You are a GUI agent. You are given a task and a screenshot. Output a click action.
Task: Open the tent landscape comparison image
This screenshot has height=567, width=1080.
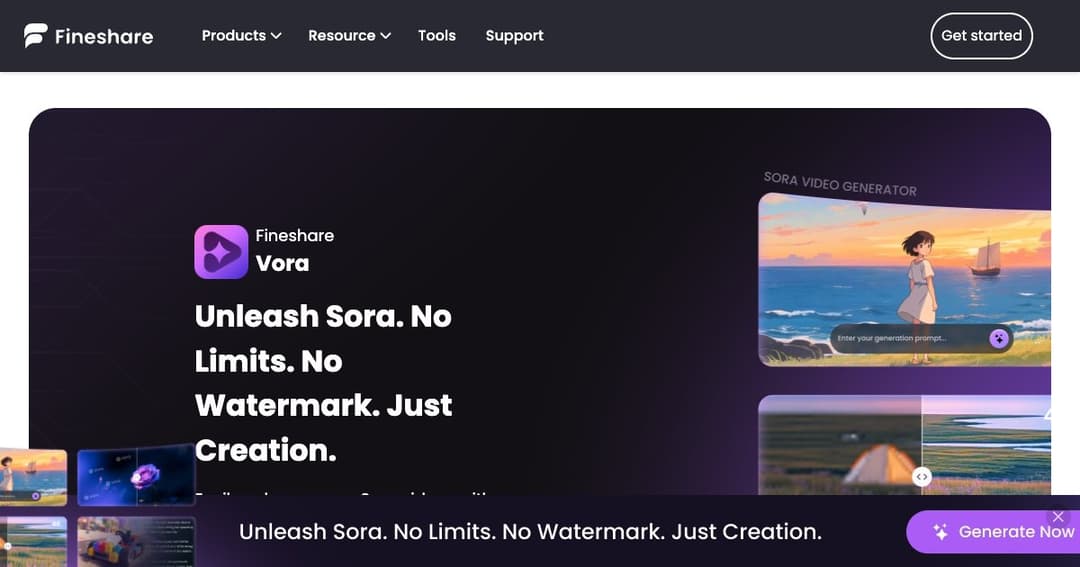pos(904,445)
